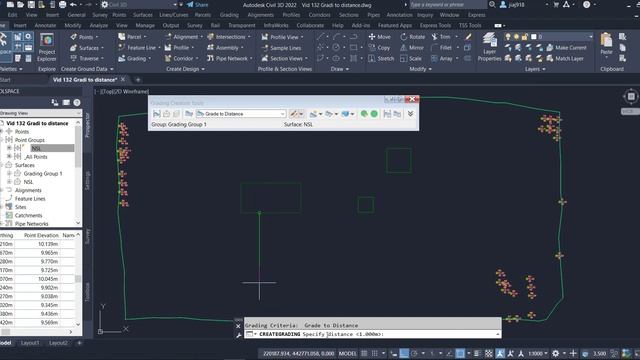Image resolution: width=640 pixels, height=360 pixels.
Task: Open the Layer Properties manager
Action: tap(489, 47)
